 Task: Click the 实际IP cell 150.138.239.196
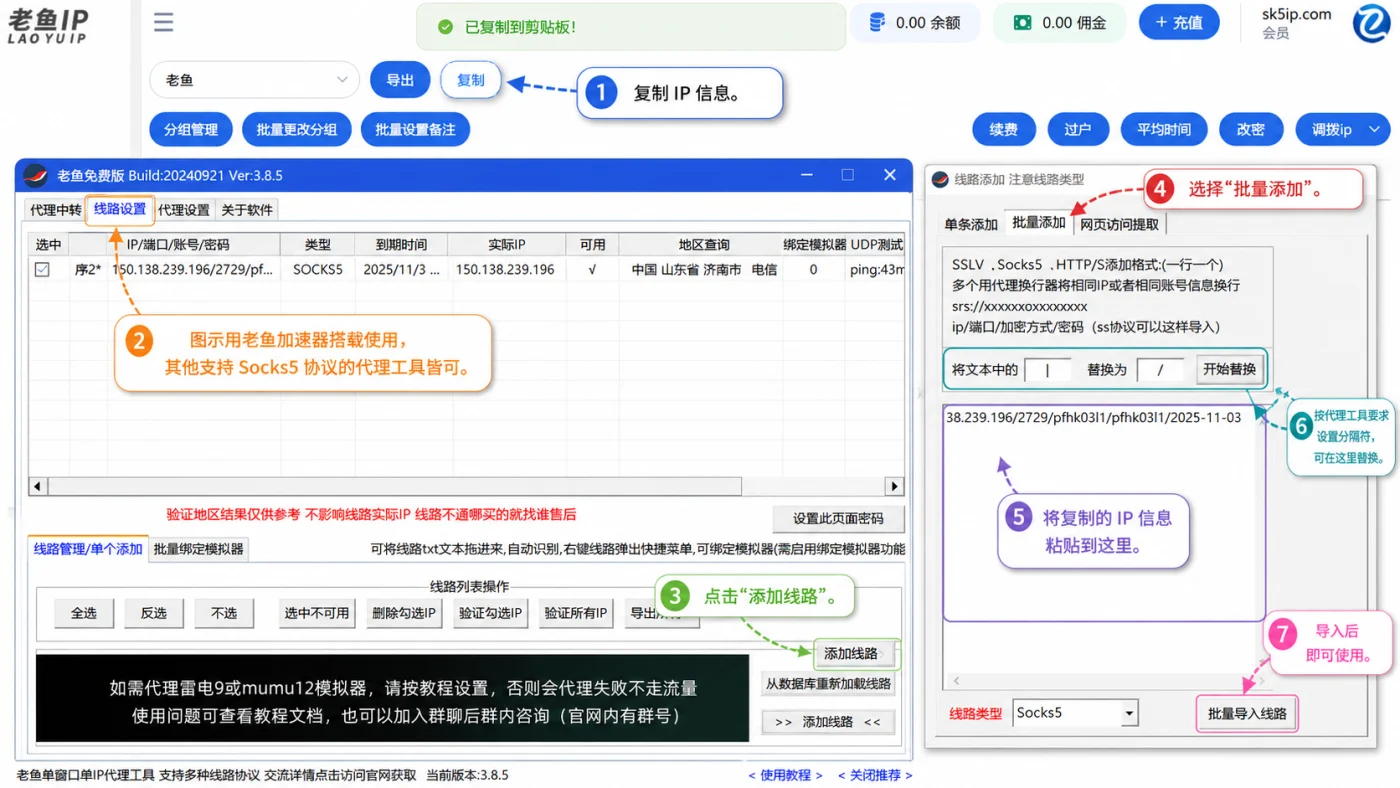(505, 270)
